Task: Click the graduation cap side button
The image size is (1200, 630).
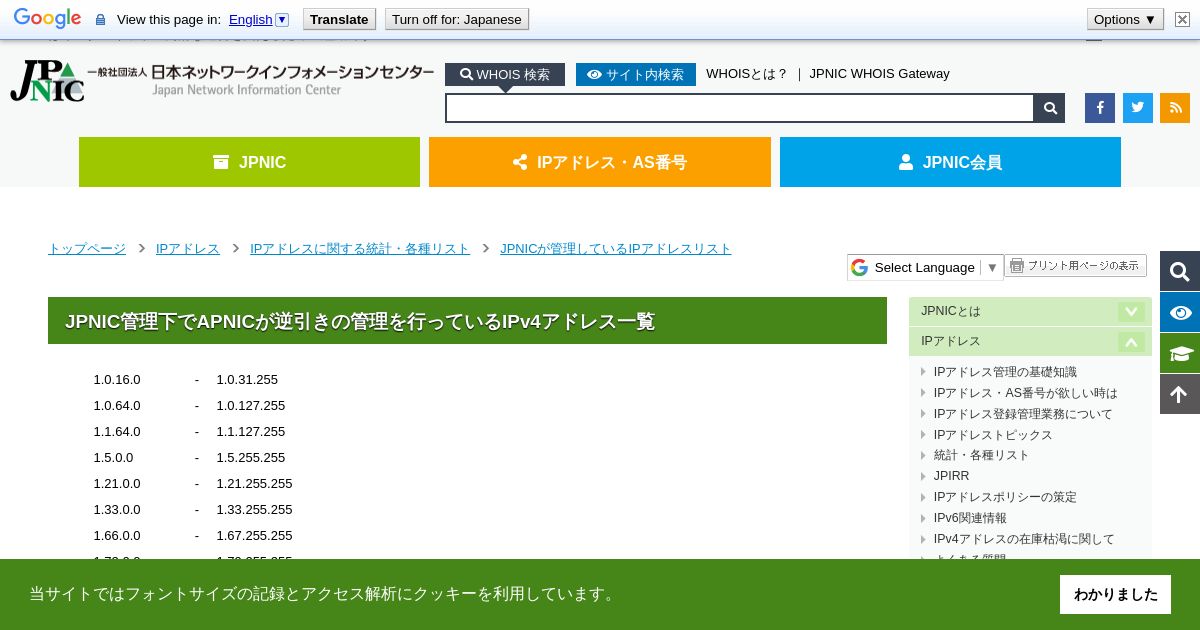Action: (1180, 353)
